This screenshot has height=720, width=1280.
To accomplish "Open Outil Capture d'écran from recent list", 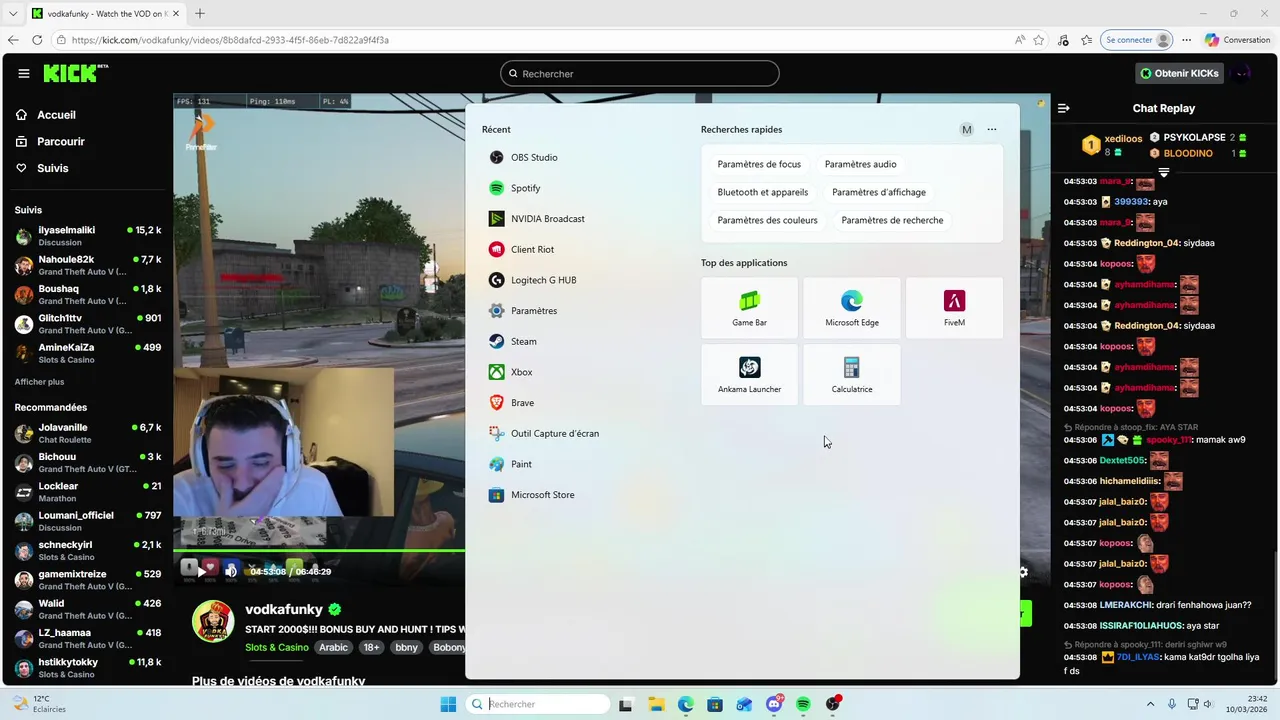I will tap(545, 433).
